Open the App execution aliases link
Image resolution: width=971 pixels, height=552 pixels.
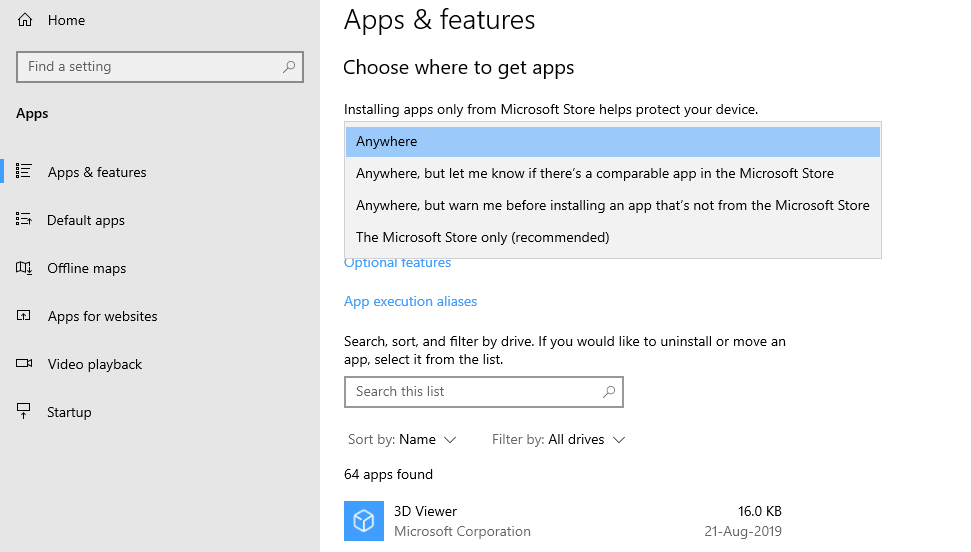pyautogui.click(x=410, y=302)
